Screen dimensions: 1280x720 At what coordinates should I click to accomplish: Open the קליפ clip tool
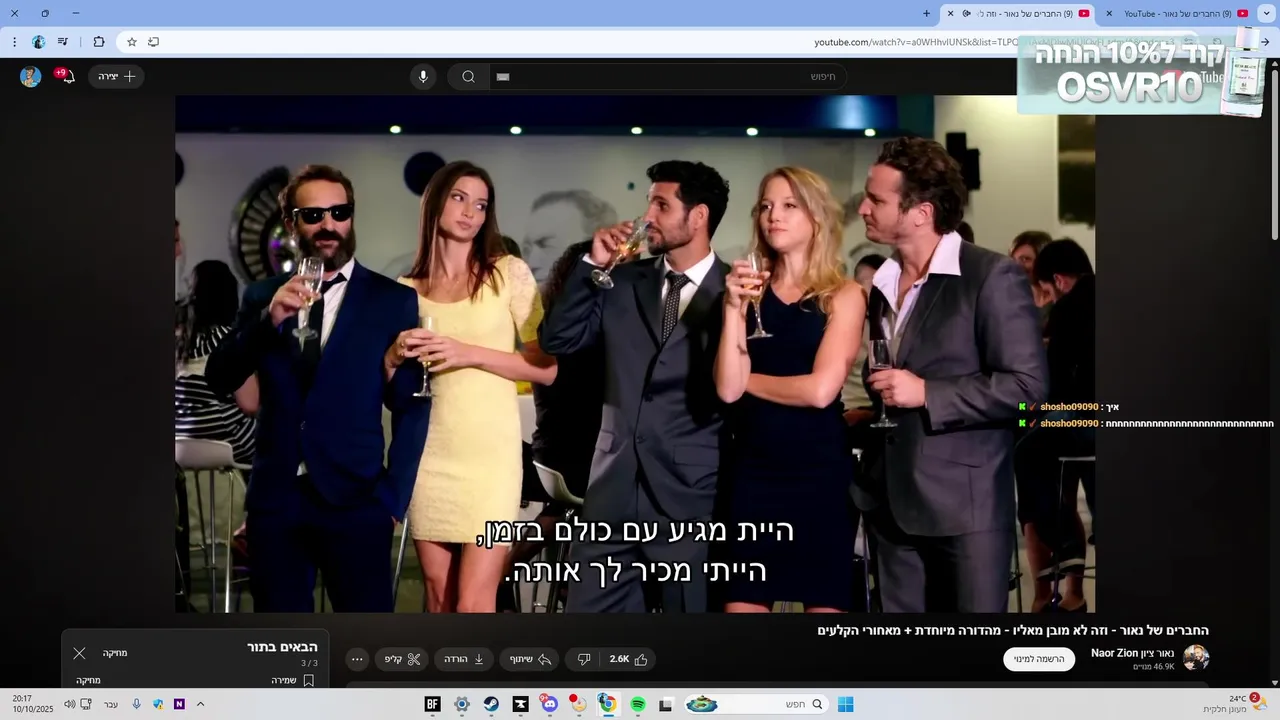[402, 659]
